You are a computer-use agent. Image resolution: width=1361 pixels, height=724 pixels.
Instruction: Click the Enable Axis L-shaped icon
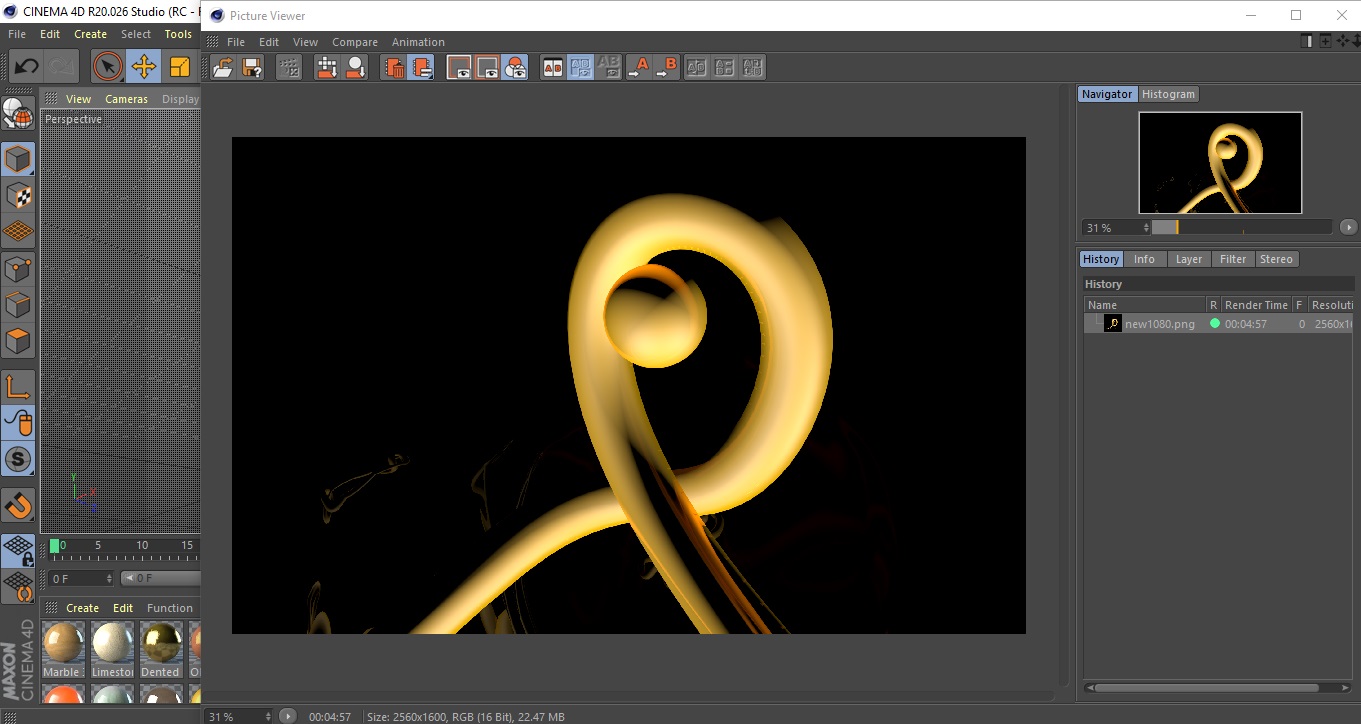pos(18,387)
